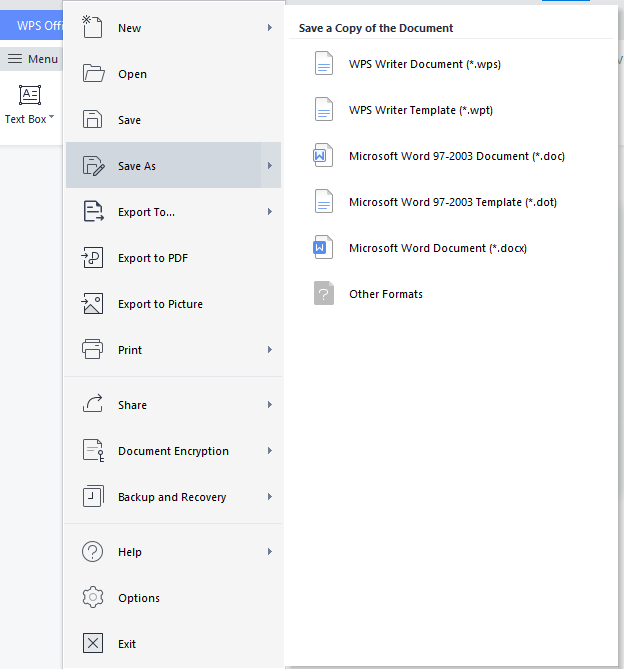Click the Export to PDF icon
This screenshot has width=624, height=669.
tap(92, 258)
